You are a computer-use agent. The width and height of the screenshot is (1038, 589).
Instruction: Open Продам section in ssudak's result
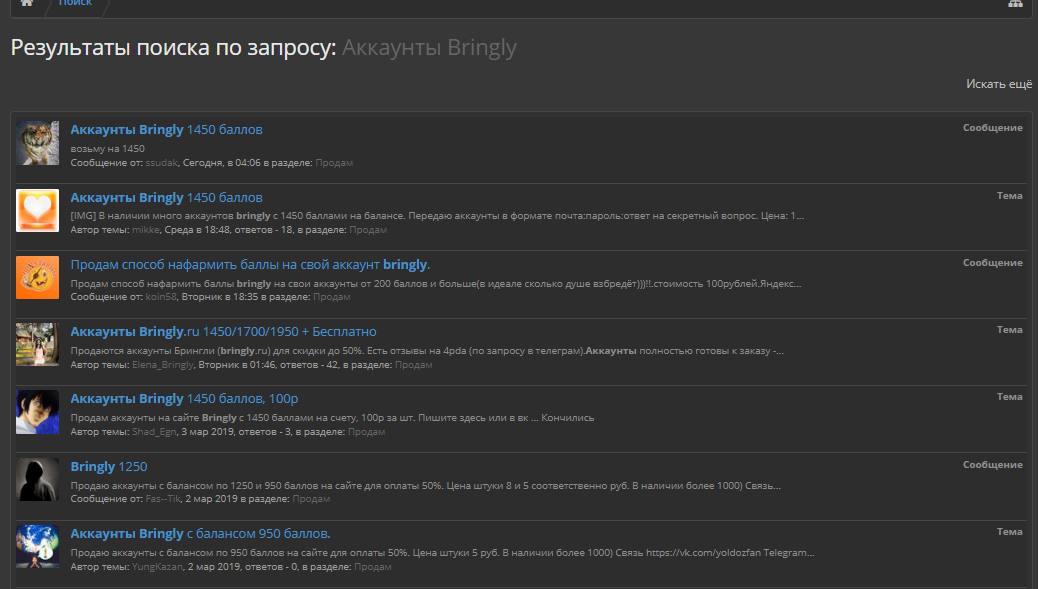click(x=334, y=163)
